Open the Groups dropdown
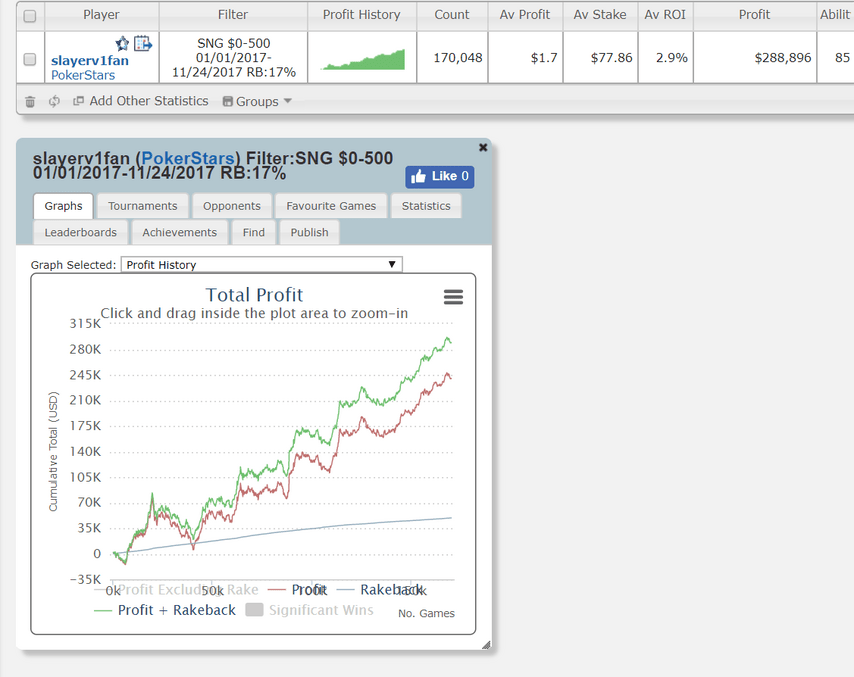This screenshot has height=677, width=854. (257, 101)
